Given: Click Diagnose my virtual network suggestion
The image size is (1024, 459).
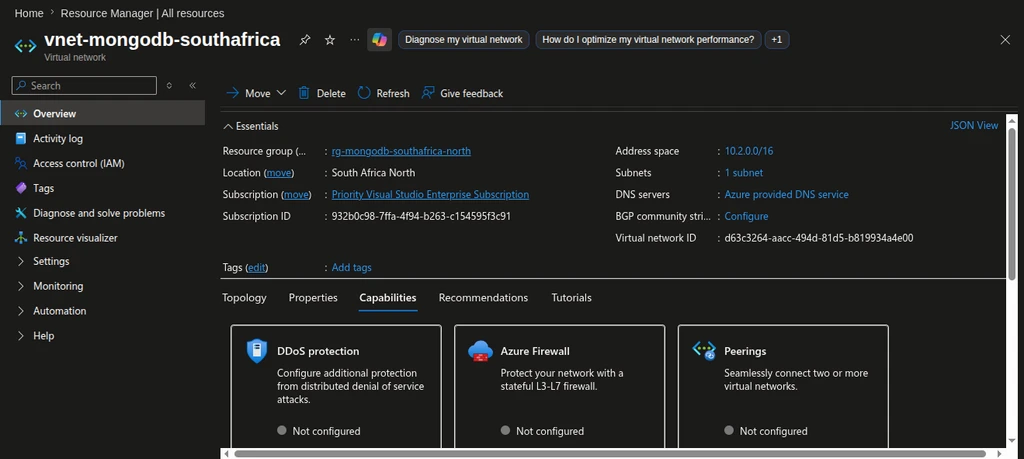Looking at the screenshot, I should pos(463,40).
